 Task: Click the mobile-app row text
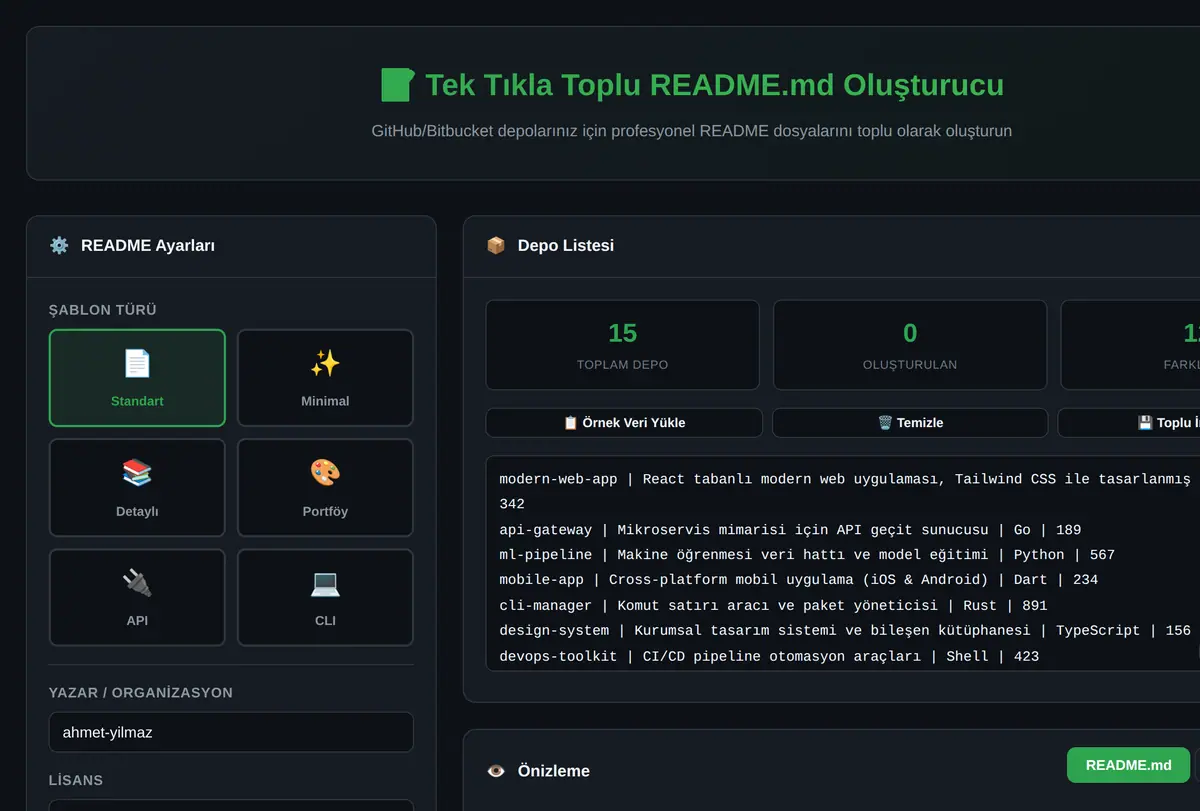pos(799,580)
